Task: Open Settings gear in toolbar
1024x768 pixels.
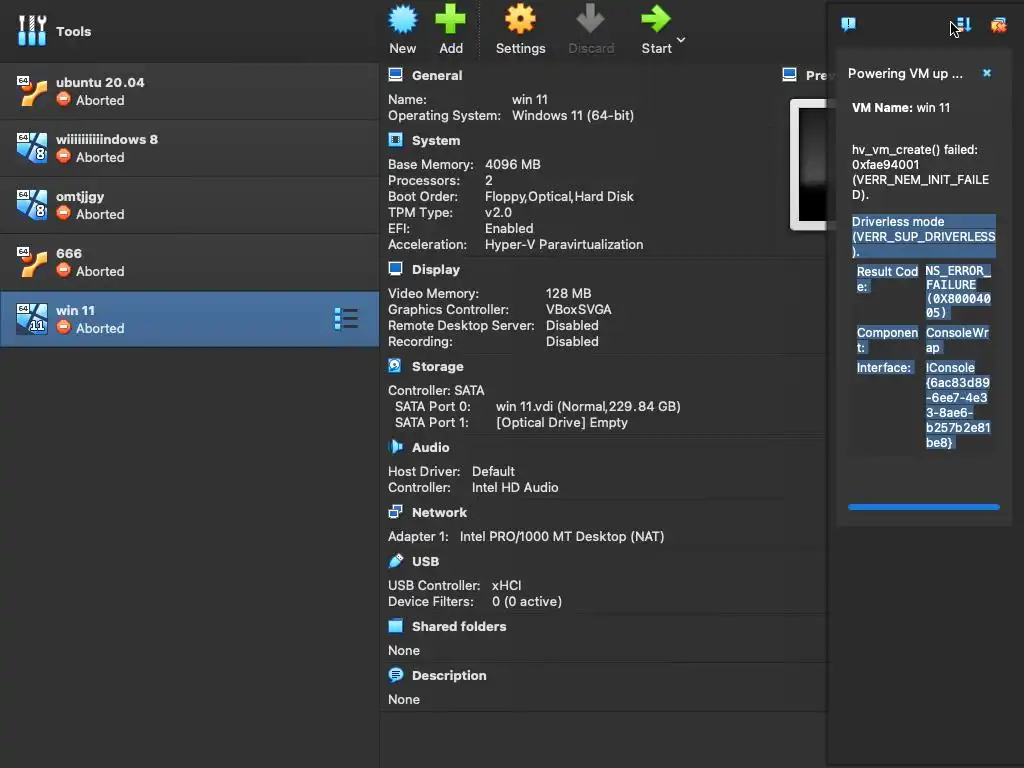Action: (x=520, y=20)
